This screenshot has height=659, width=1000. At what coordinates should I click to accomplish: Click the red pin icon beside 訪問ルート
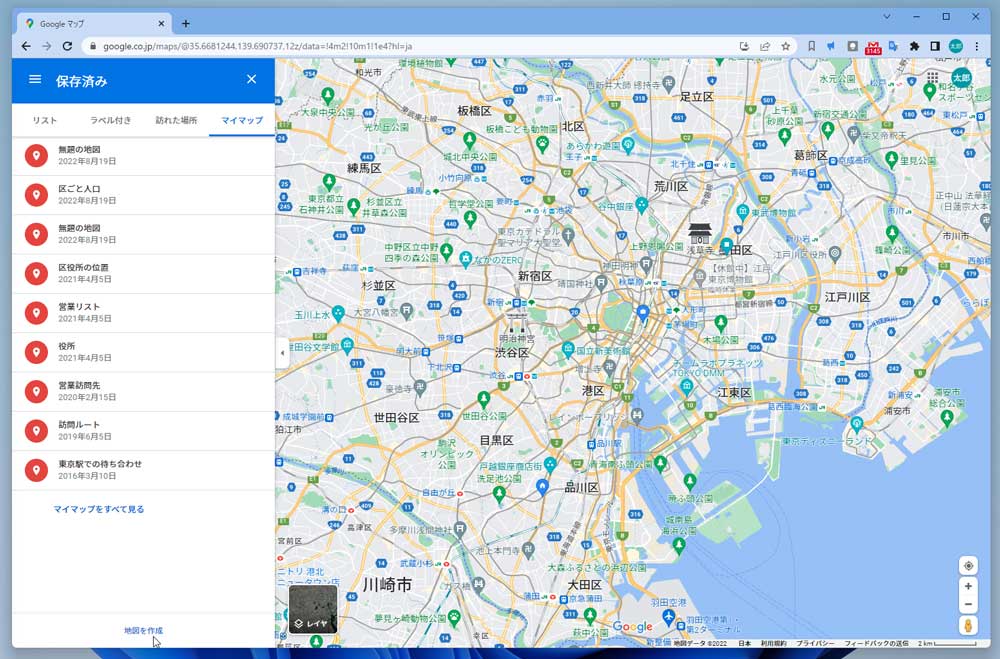(x=36, y=431)
